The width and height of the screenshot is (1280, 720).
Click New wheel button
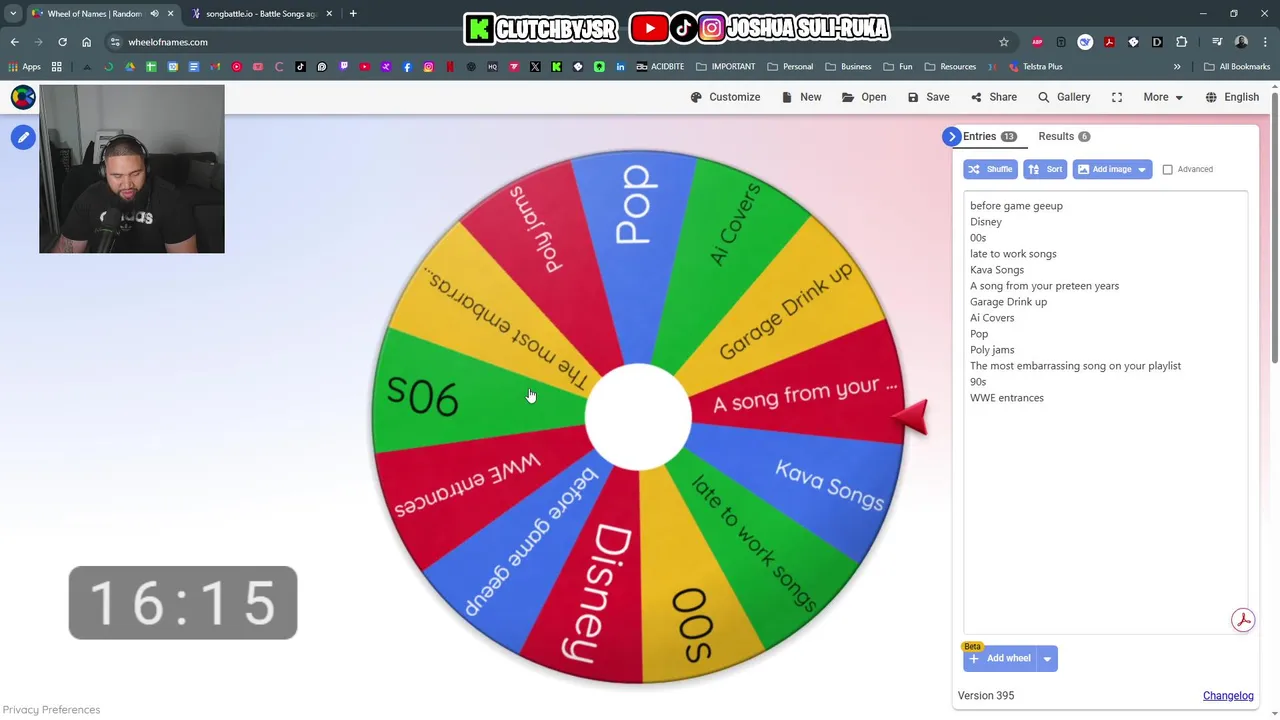coord(801,97)
